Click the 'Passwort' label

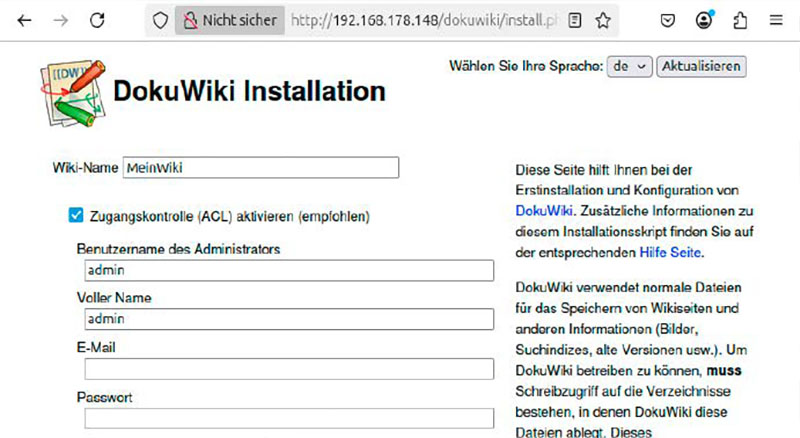[x=105, y=397]
